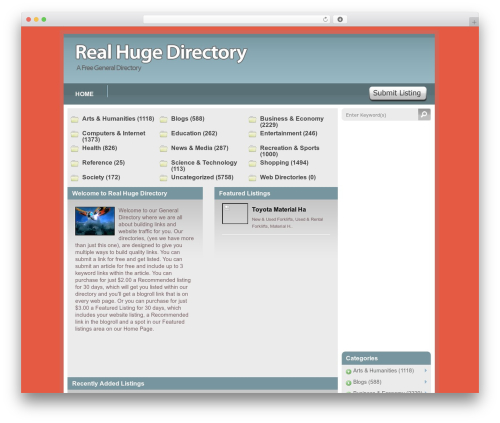Click the Business & Economy folder icon

pos(252,119)
